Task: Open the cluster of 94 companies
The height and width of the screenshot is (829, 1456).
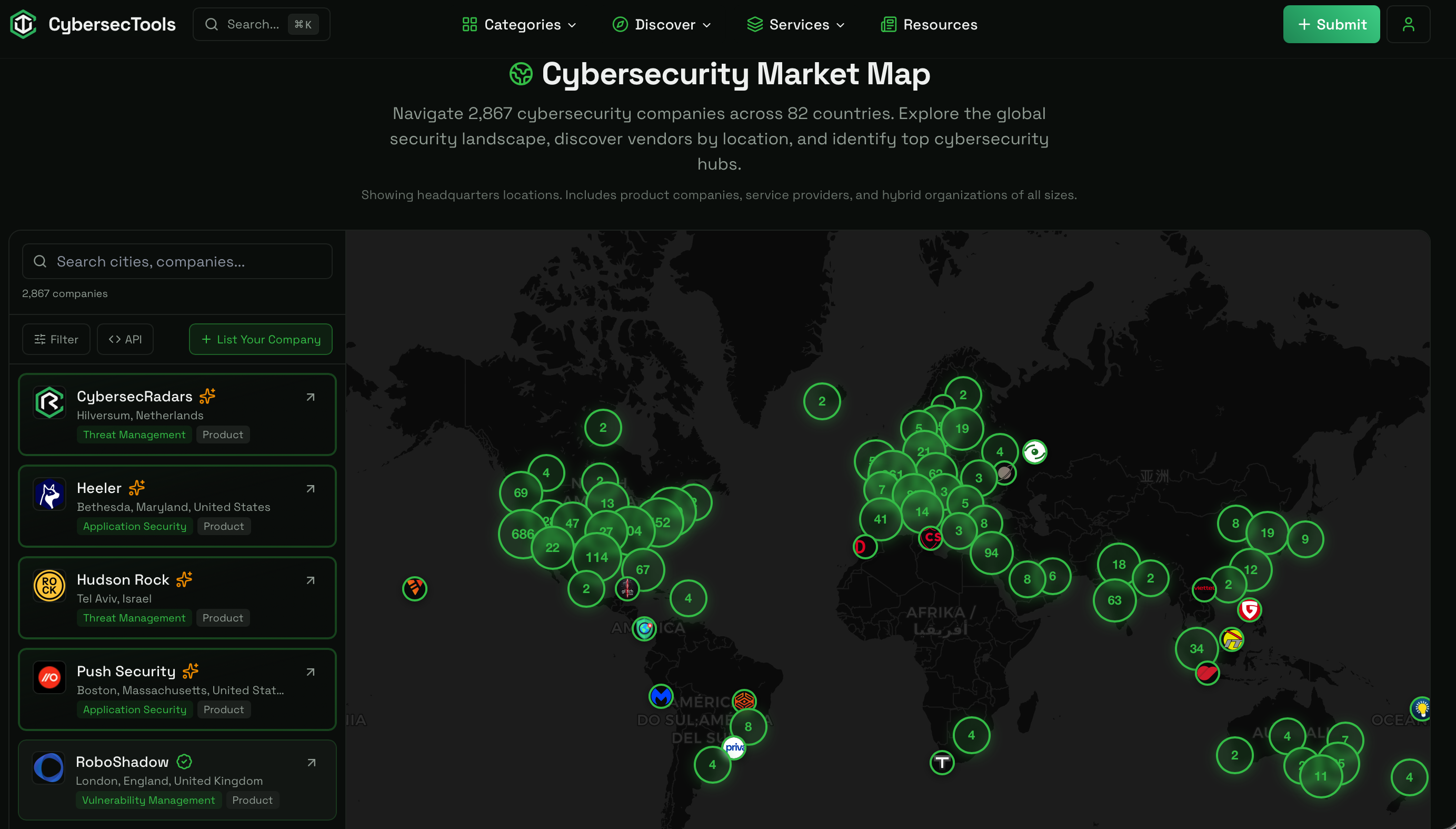Action: pyautogui.click(x=991, y=553)
